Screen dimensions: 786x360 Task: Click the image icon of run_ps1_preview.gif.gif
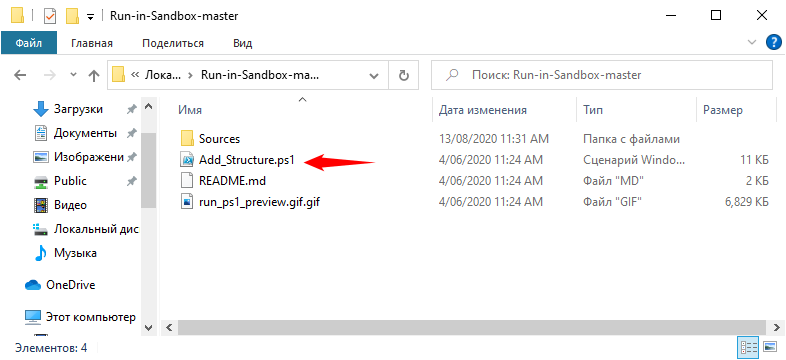187,202
